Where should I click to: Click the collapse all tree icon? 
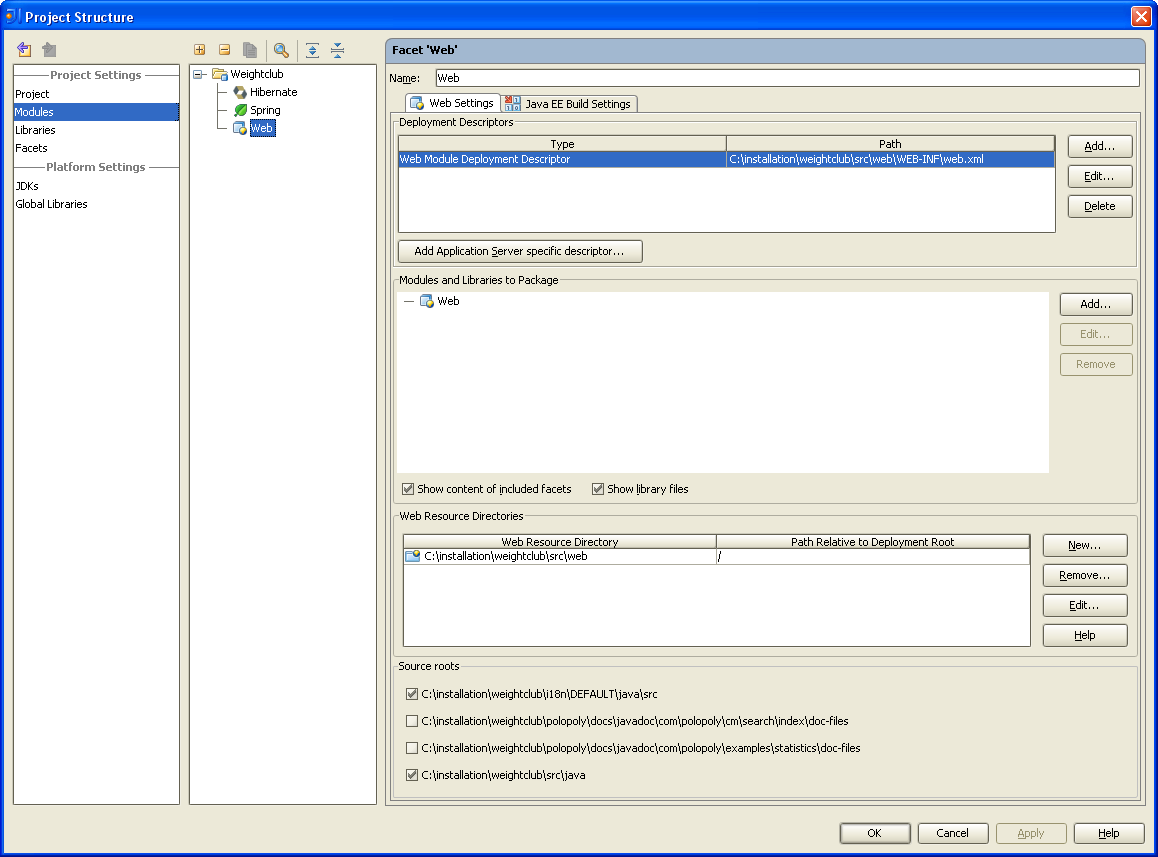tap(338, 49)
